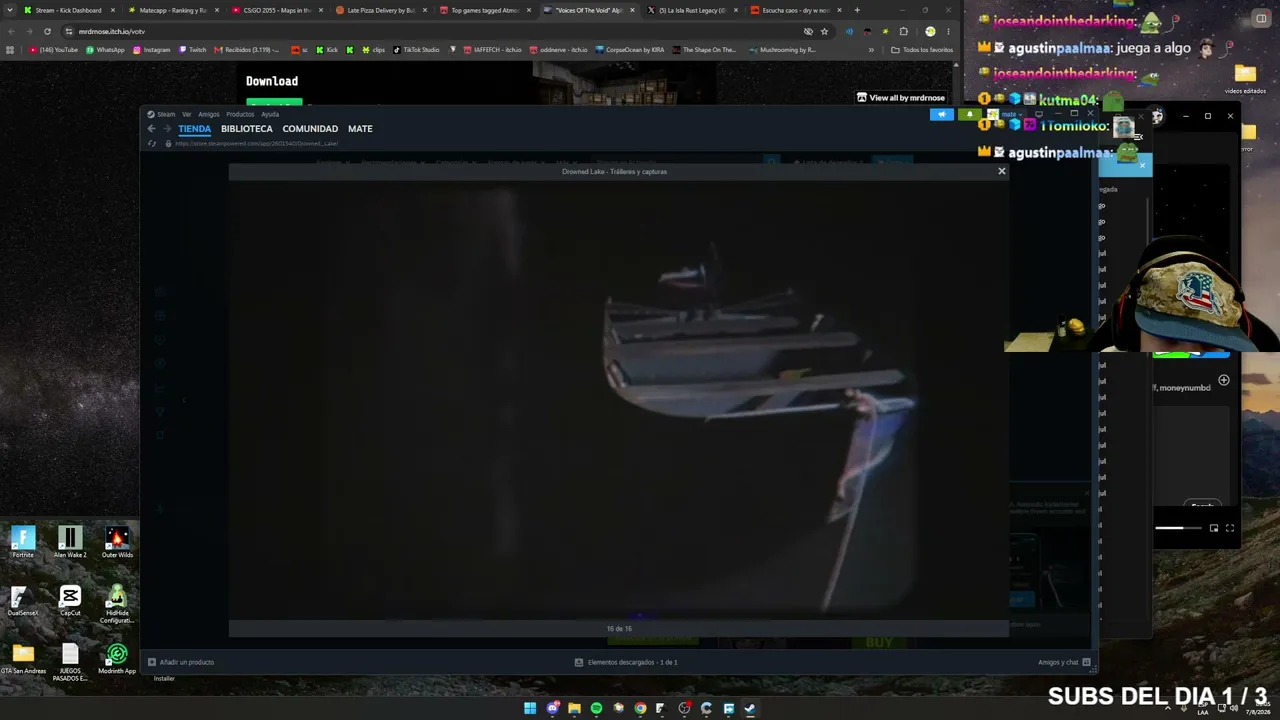This screenshot has height=720, width=1280.
Task: Open the YouTube bookmark
Action: point(54,50)
